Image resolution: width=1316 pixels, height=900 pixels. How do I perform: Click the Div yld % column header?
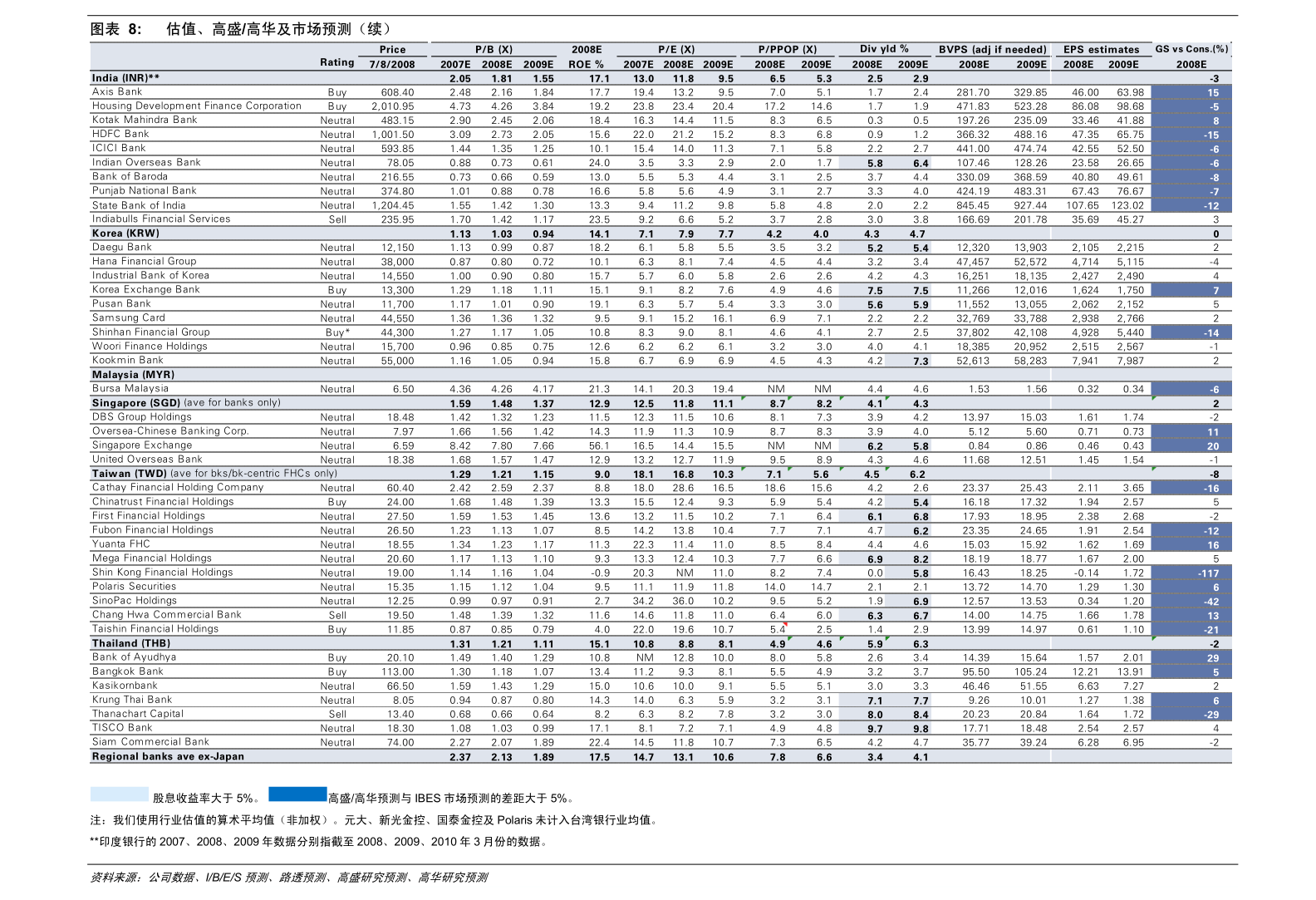[x=884, y=49]
